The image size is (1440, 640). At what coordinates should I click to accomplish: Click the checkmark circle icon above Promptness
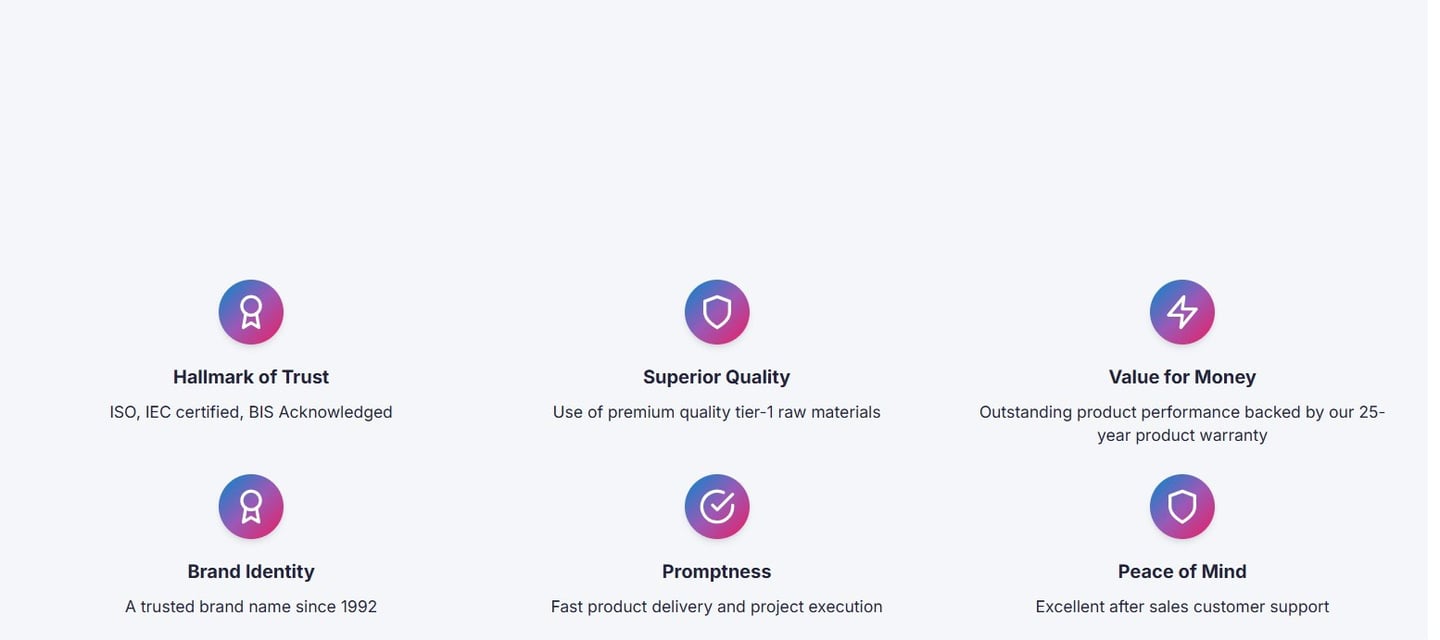click(x=717, y=507)
